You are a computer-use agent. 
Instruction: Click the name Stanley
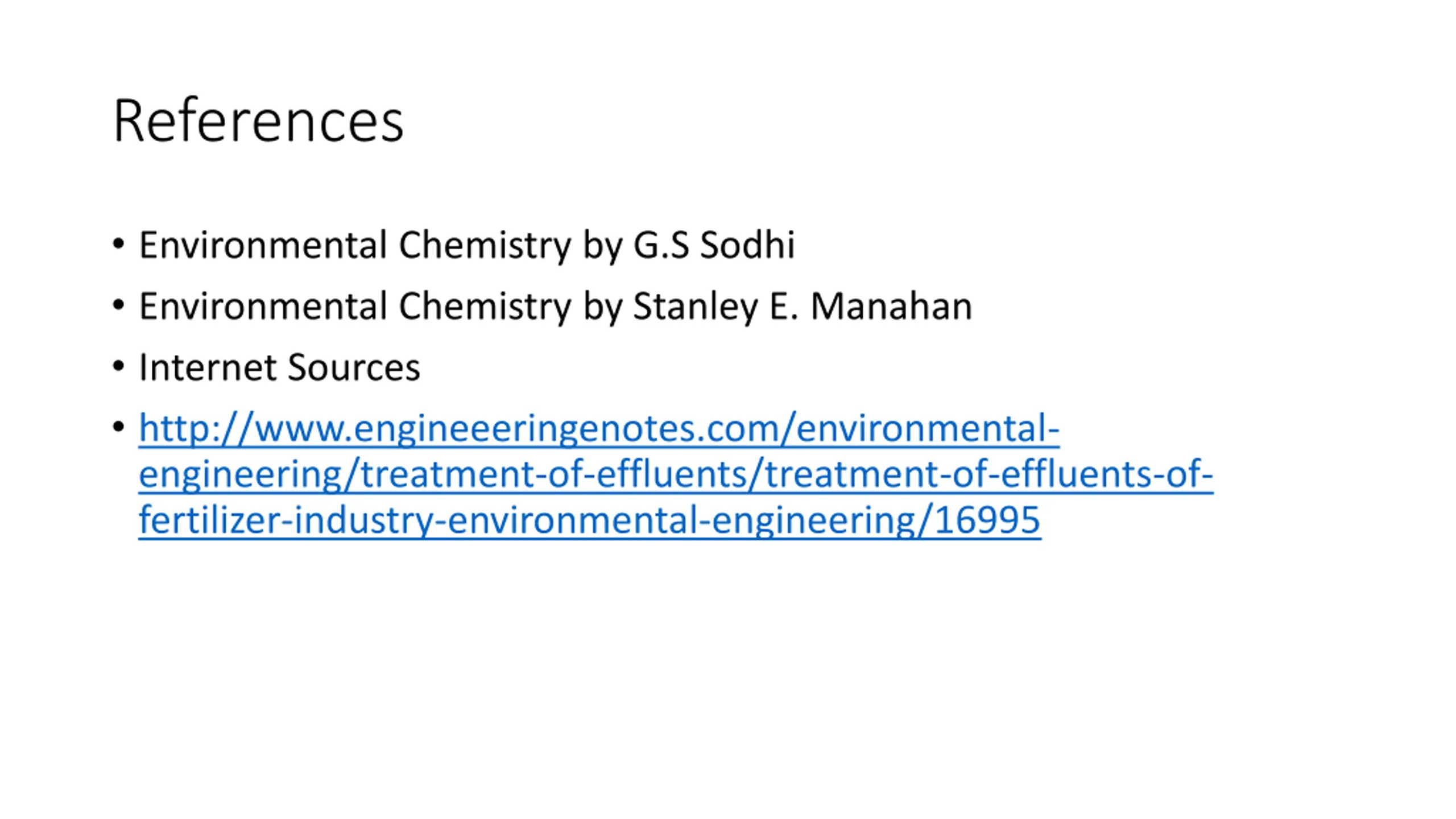[695, 306]
